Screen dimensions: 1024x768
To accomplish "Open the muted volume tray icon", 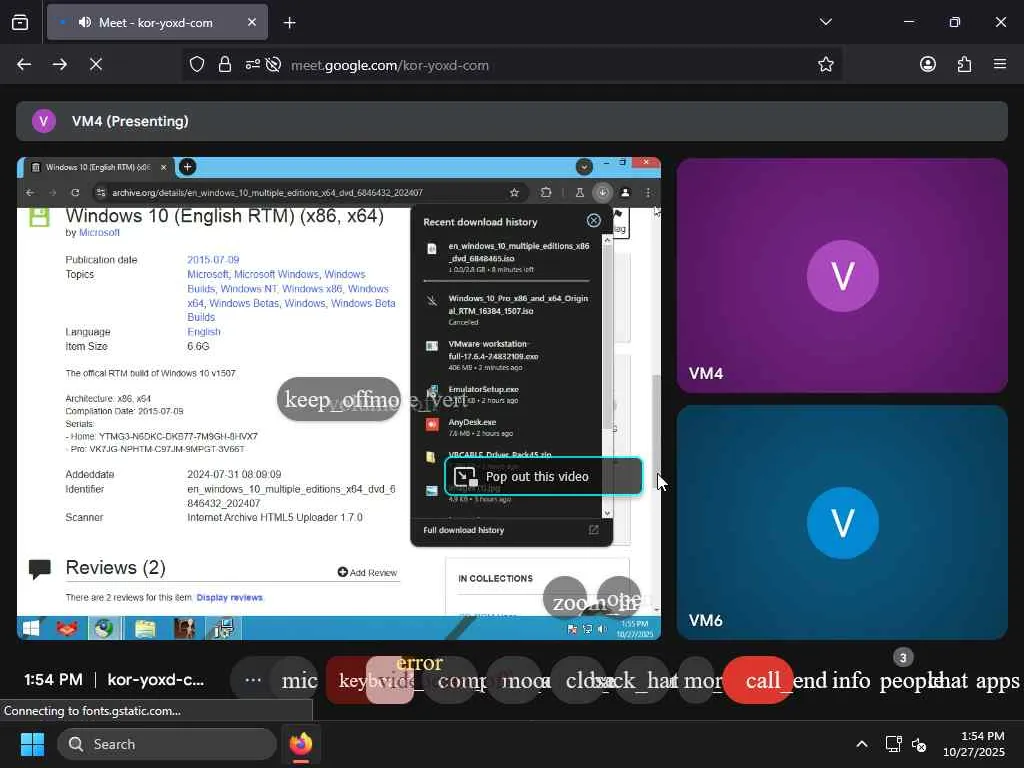I will [919, 744].
